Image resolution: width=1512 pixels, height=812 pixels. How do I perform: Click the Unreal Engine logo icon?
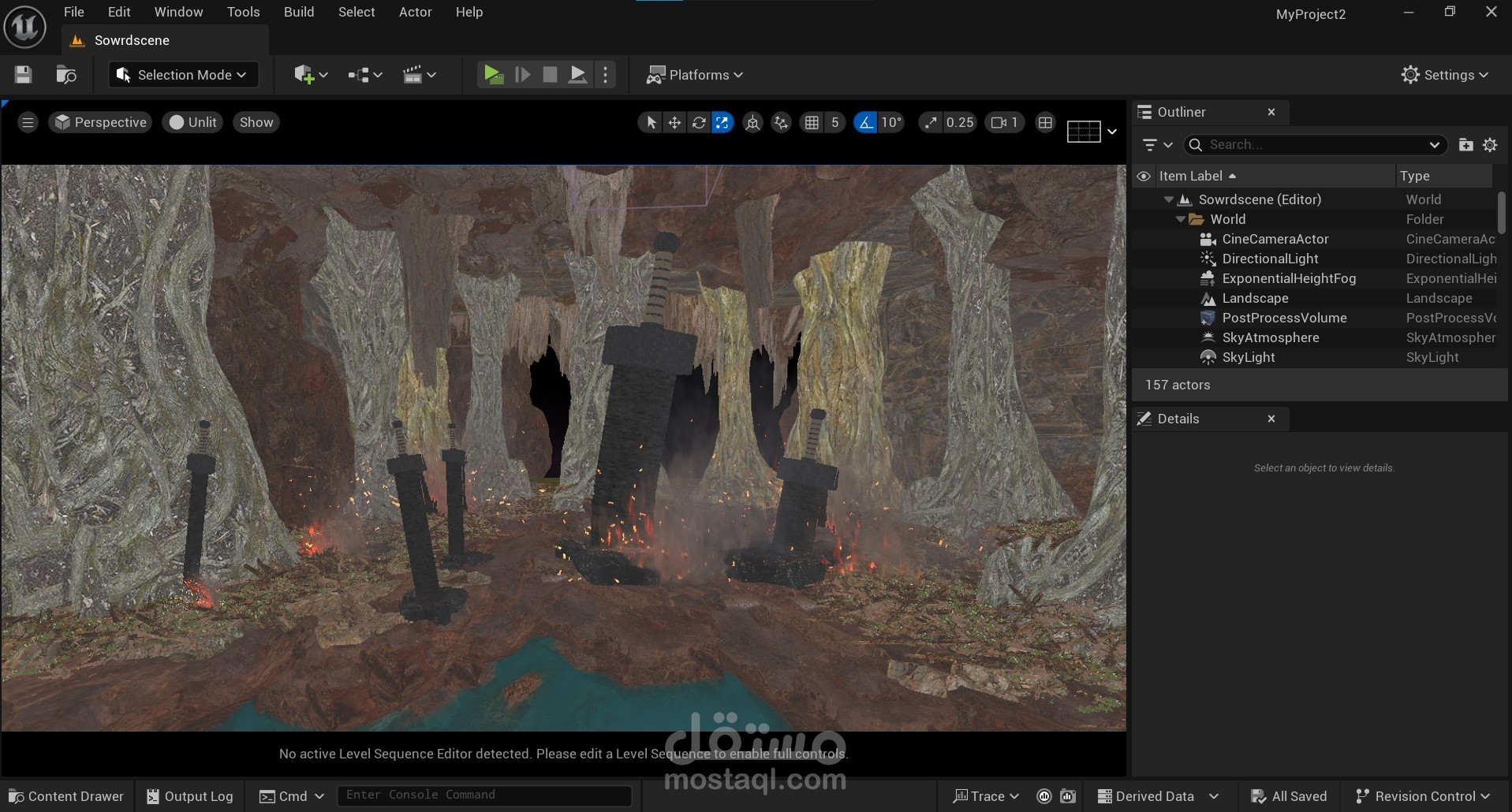pos(25,27)
